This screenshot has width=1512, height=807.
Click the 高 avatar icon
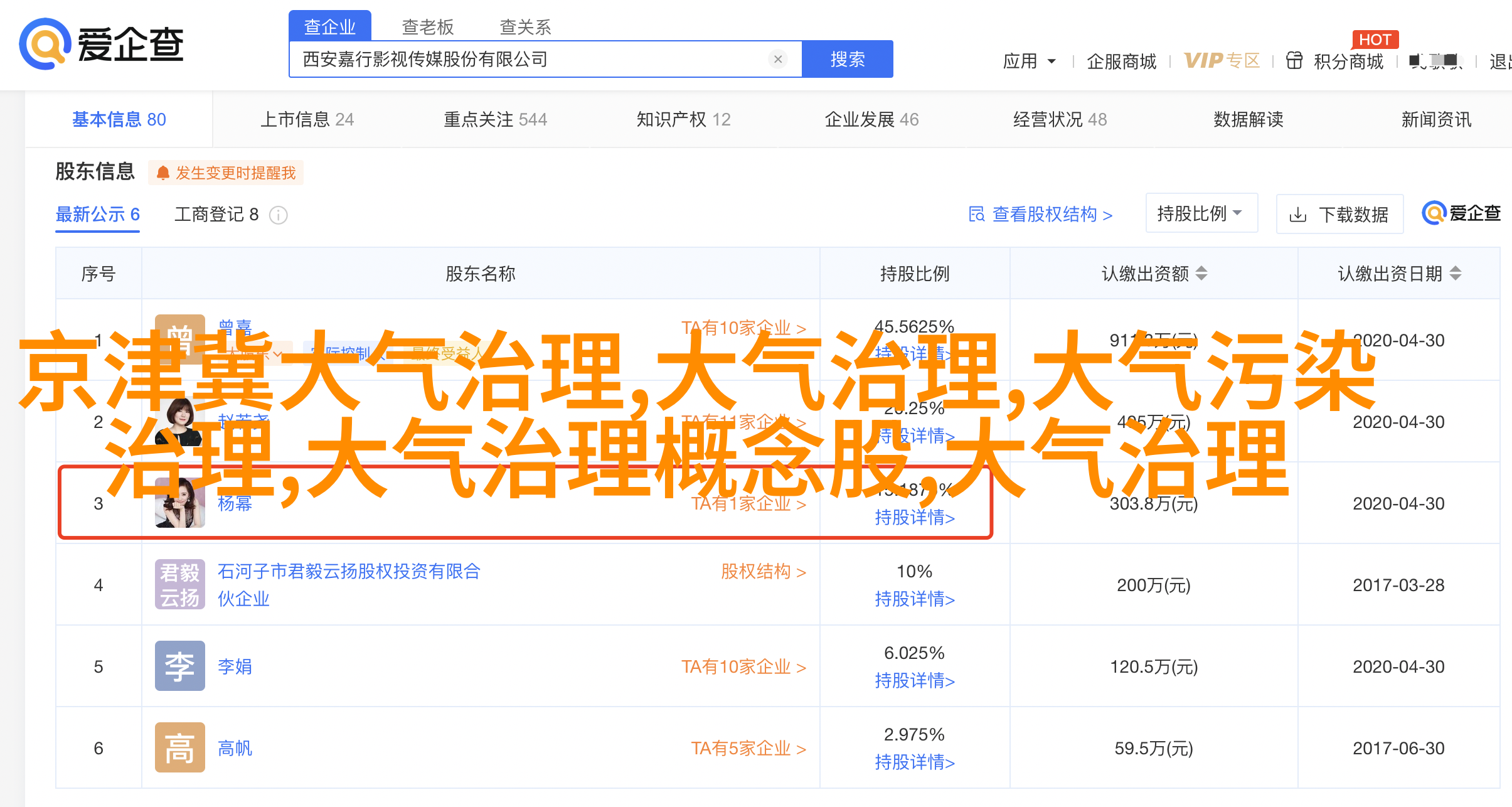click(x=180, y=747)
